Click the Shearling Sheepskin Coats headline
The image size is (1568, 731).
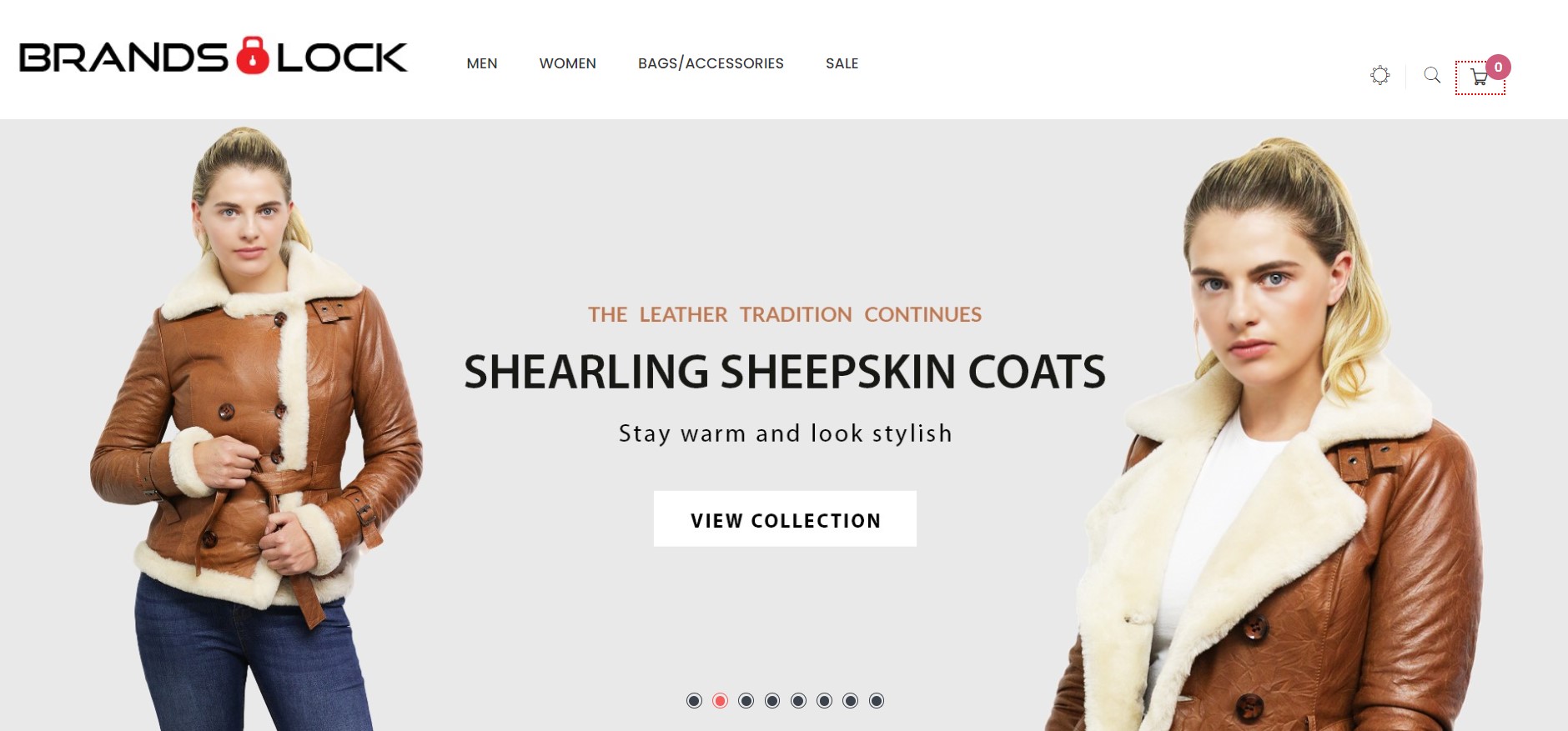pos(785,372)
